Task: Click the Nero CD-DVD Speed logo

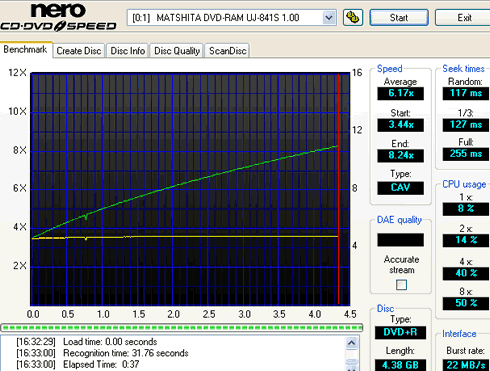Action: (x=58, y=17)
